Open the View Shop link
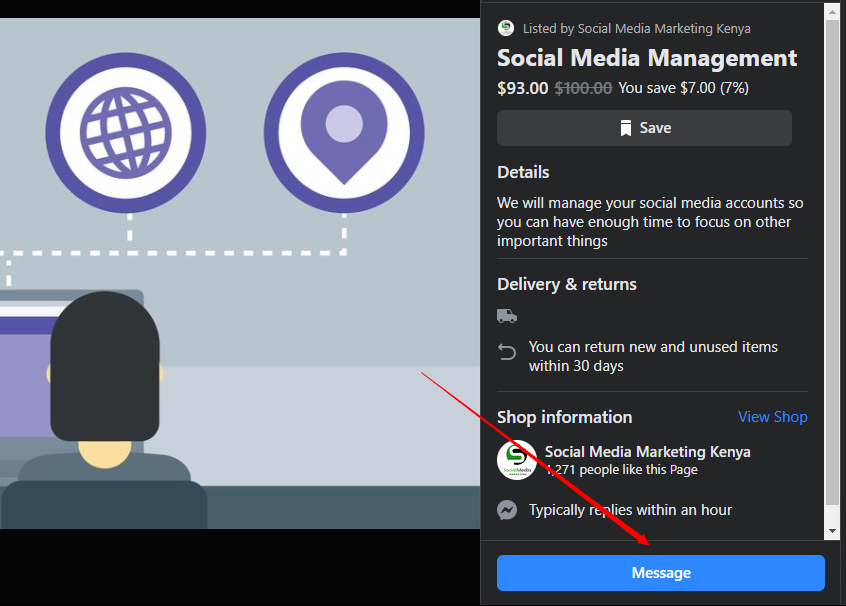This screenshot has width=846, height=606. tap(773, 417)
